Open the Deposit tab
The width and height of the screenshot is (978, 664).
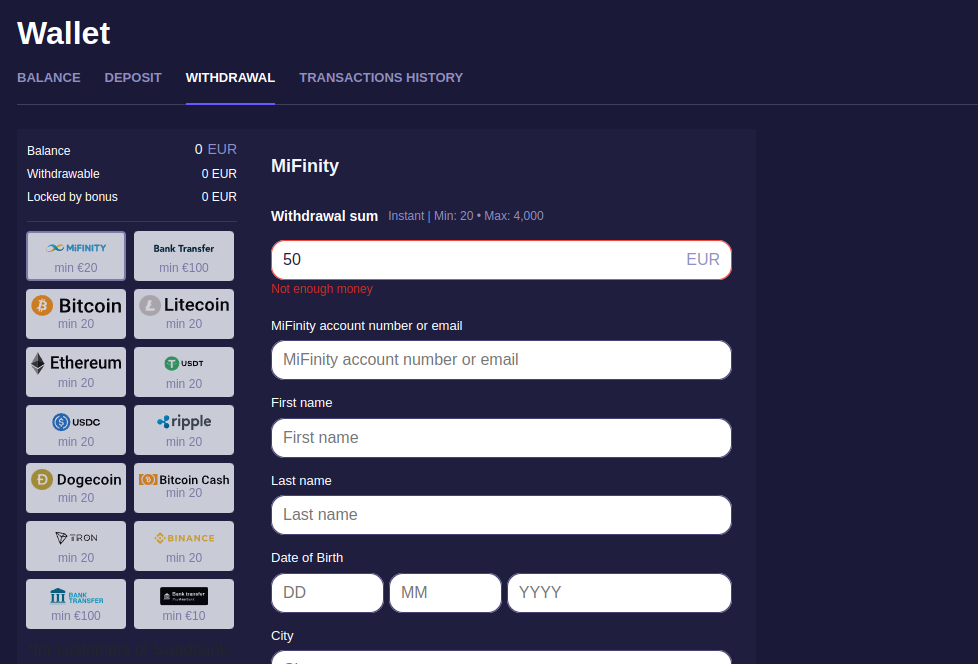click(133, 78)
